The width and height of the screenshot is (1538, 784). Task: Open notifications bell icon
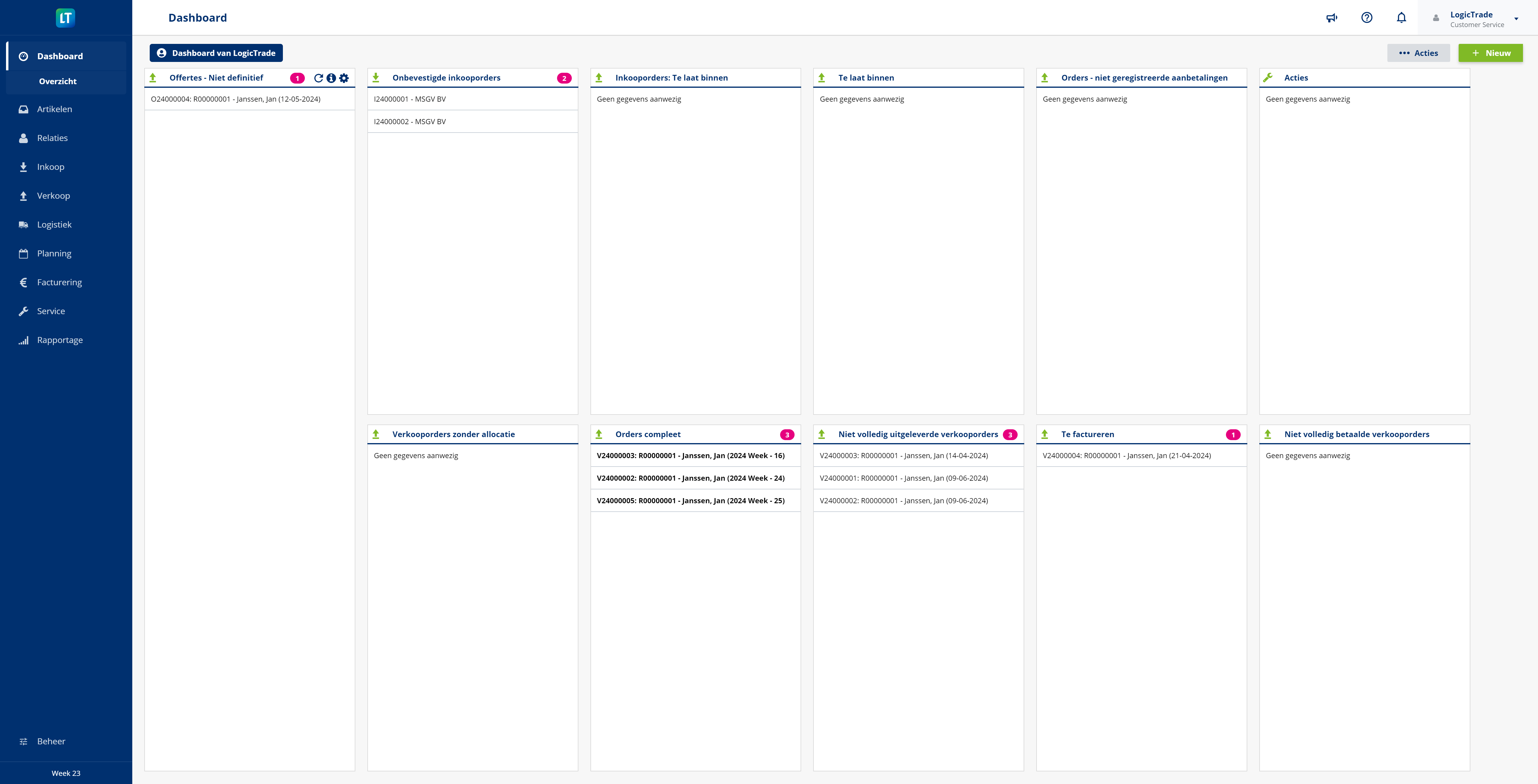coord(1401,18)
